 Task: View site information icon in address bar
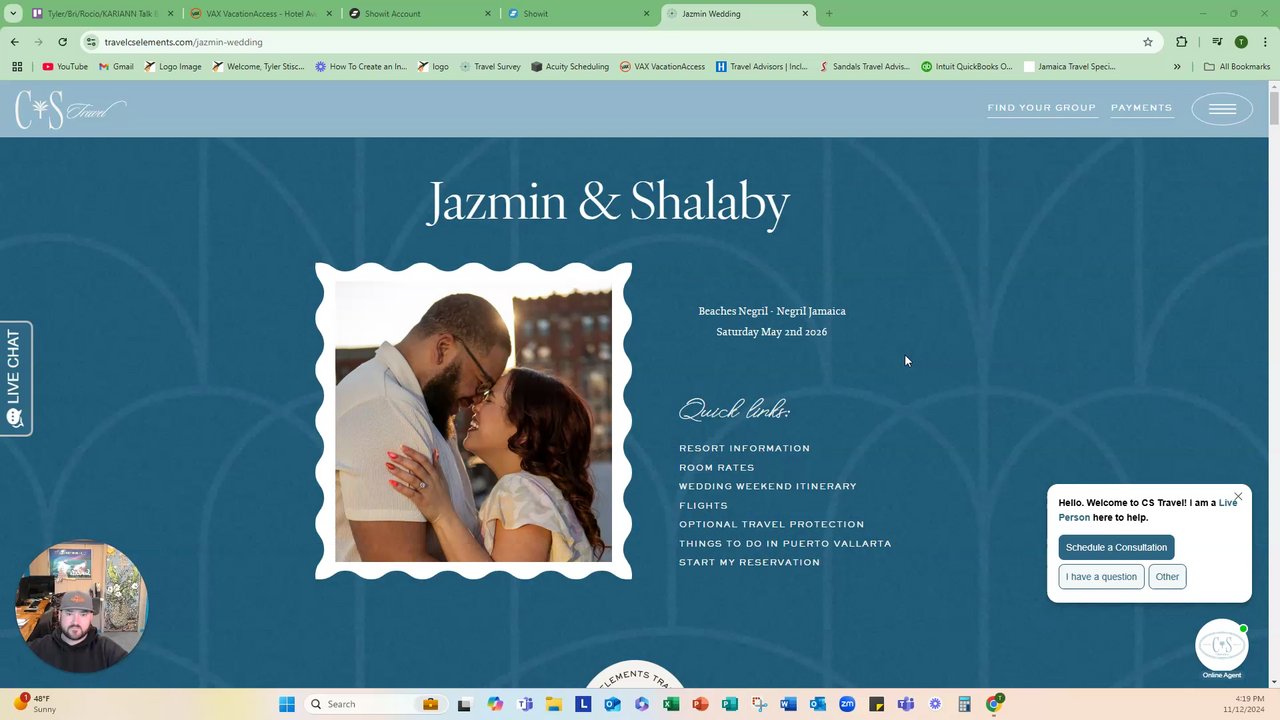tap(92, 42)
